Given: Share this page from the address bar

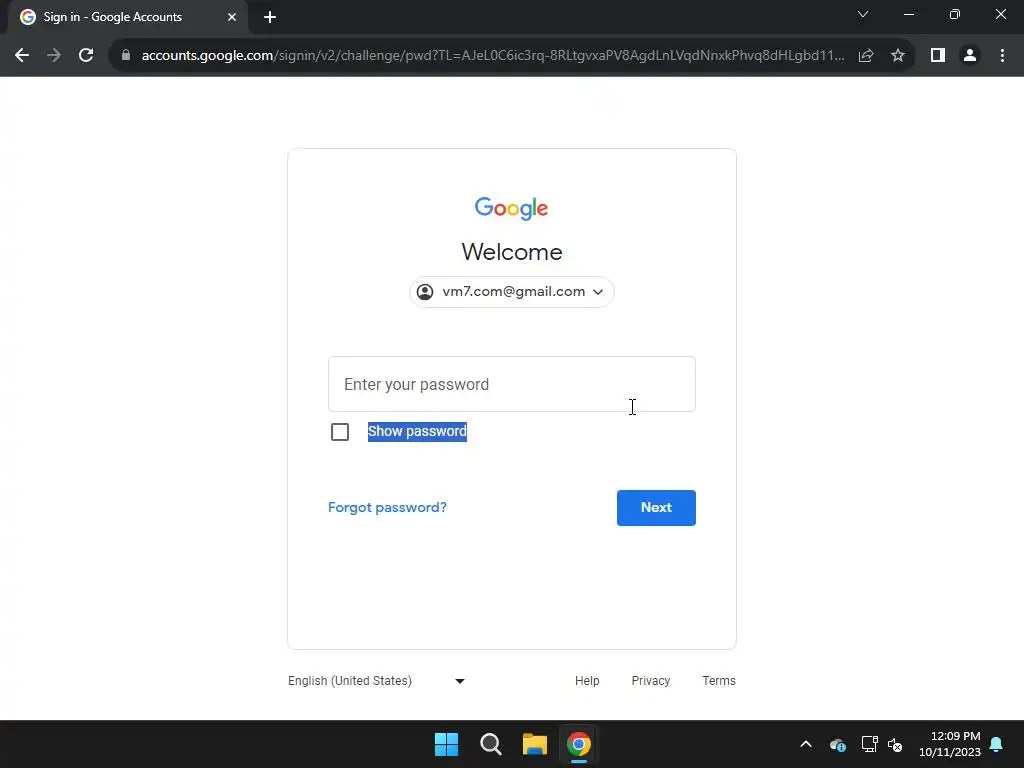Looking at the screenshot, I should pyautogui.click(x=866, y=56).
